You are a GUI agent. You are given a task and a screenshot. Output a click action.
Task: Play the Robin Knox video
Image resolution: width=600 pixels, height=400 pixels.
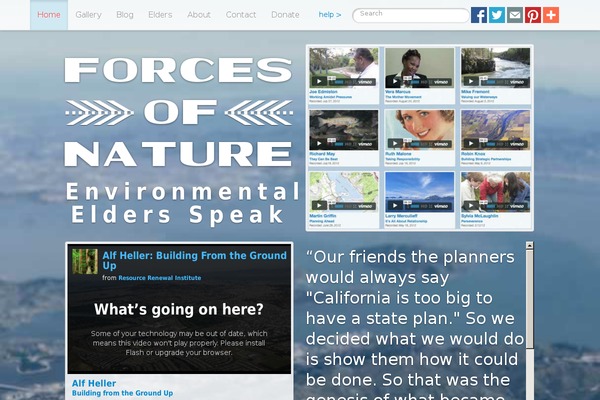pyautogui.click(x=471, y=144)
